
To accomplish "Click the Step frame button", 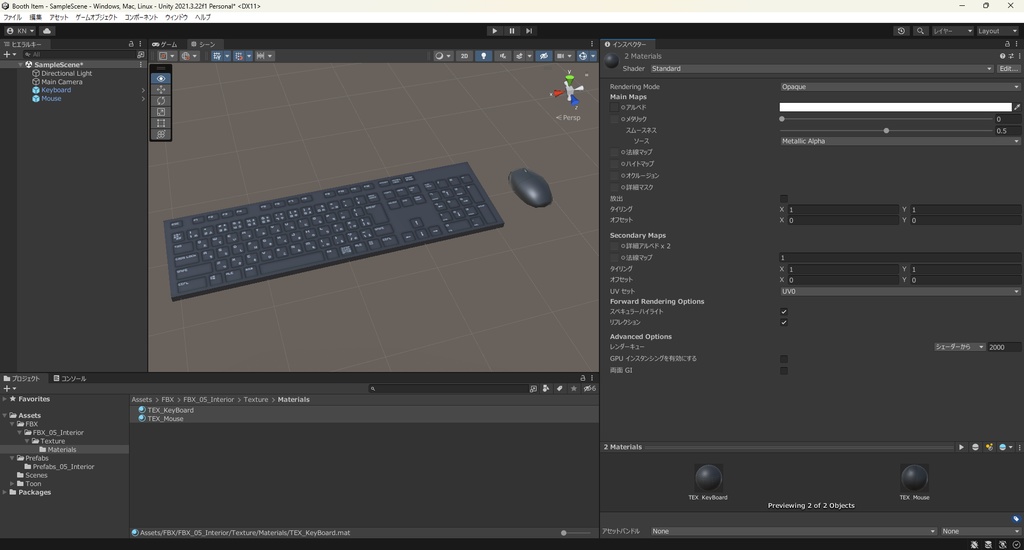I will pos(529,31).
